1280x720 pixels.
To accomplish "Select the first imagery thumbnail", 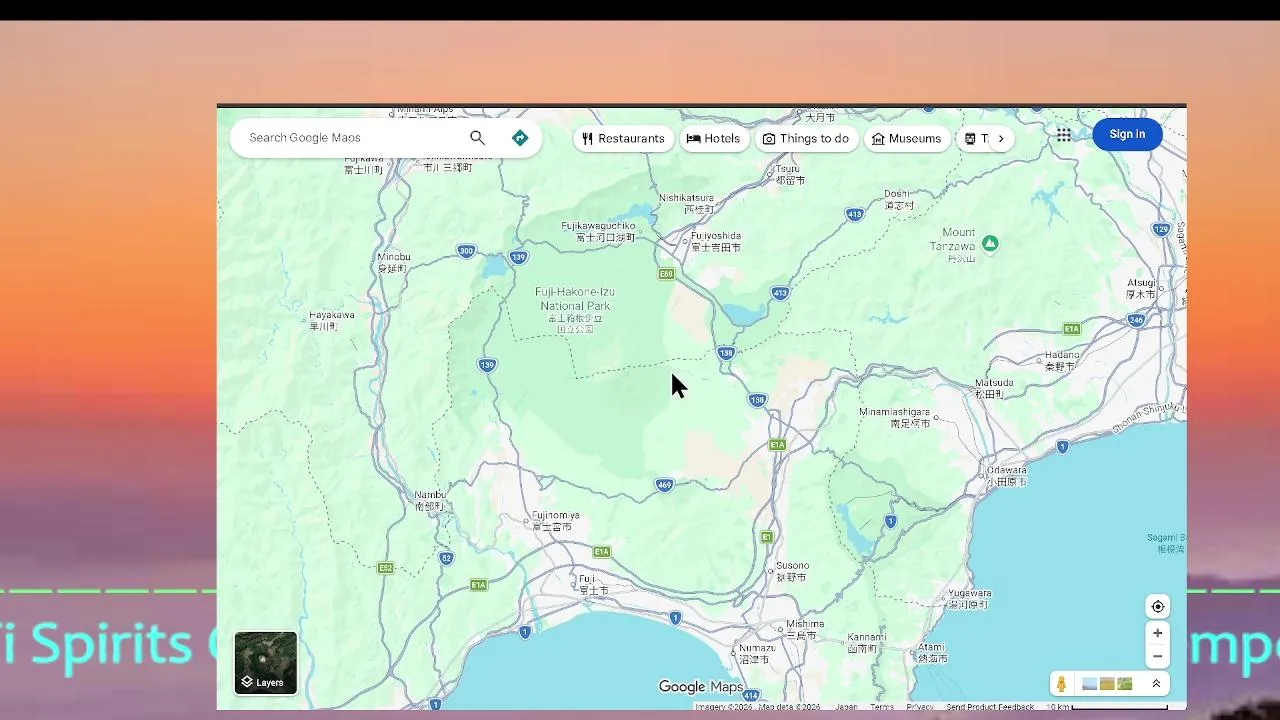I will [1090, 684].
